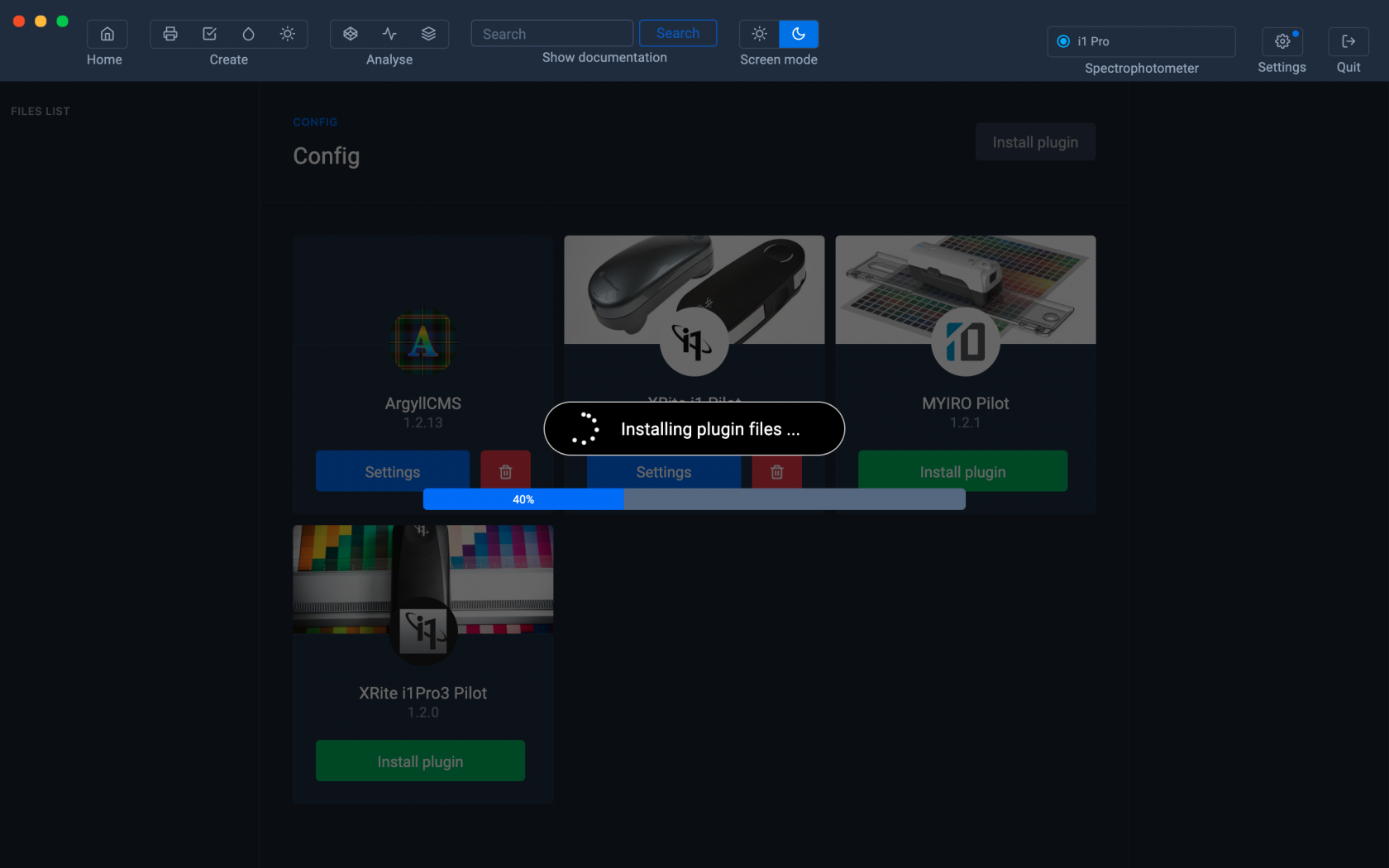This screenshot has height=868, width=1389.
Task: Focus the documentation Search field
Action: 552,34
